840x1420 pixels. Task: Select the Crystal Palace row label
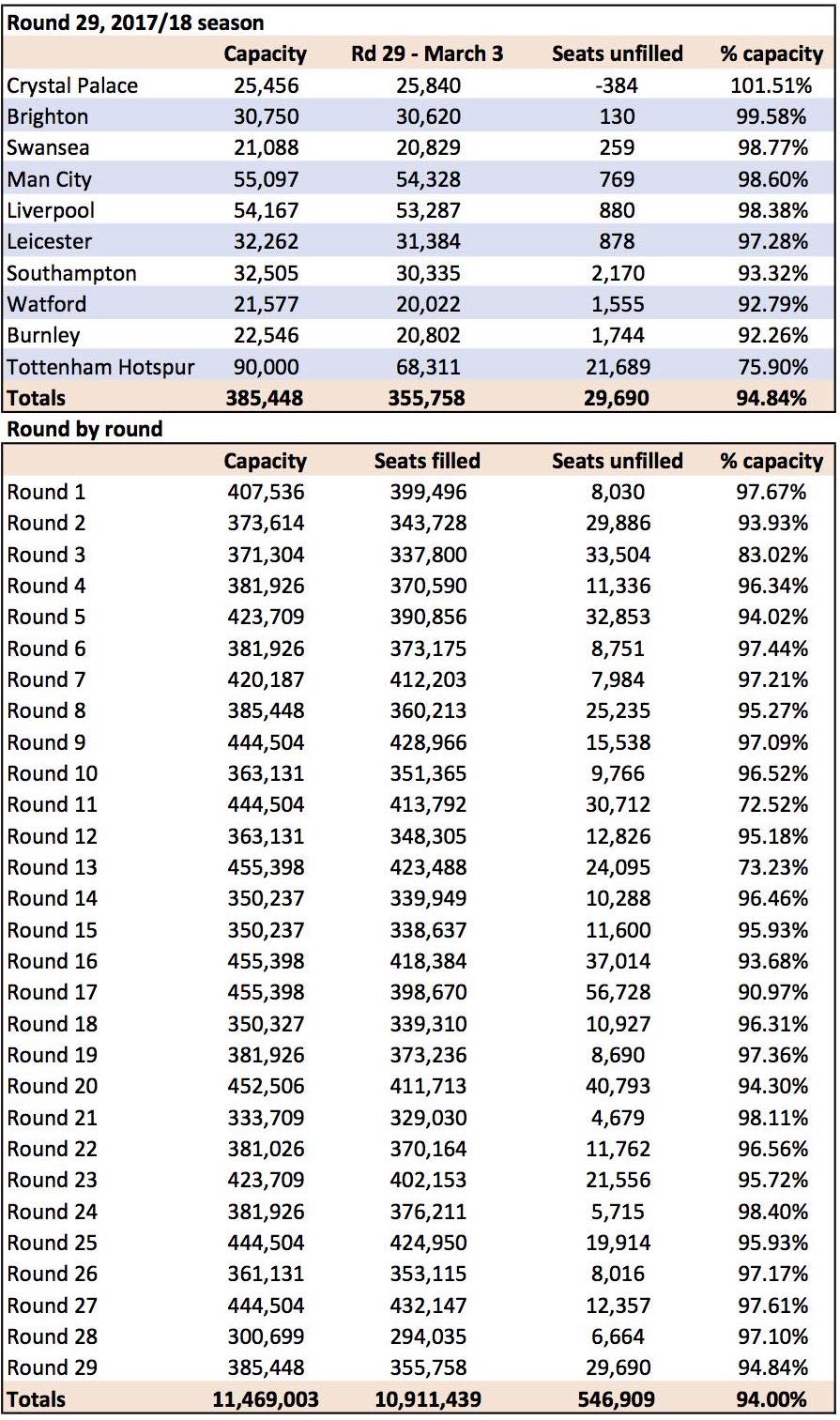coord(72,85)
